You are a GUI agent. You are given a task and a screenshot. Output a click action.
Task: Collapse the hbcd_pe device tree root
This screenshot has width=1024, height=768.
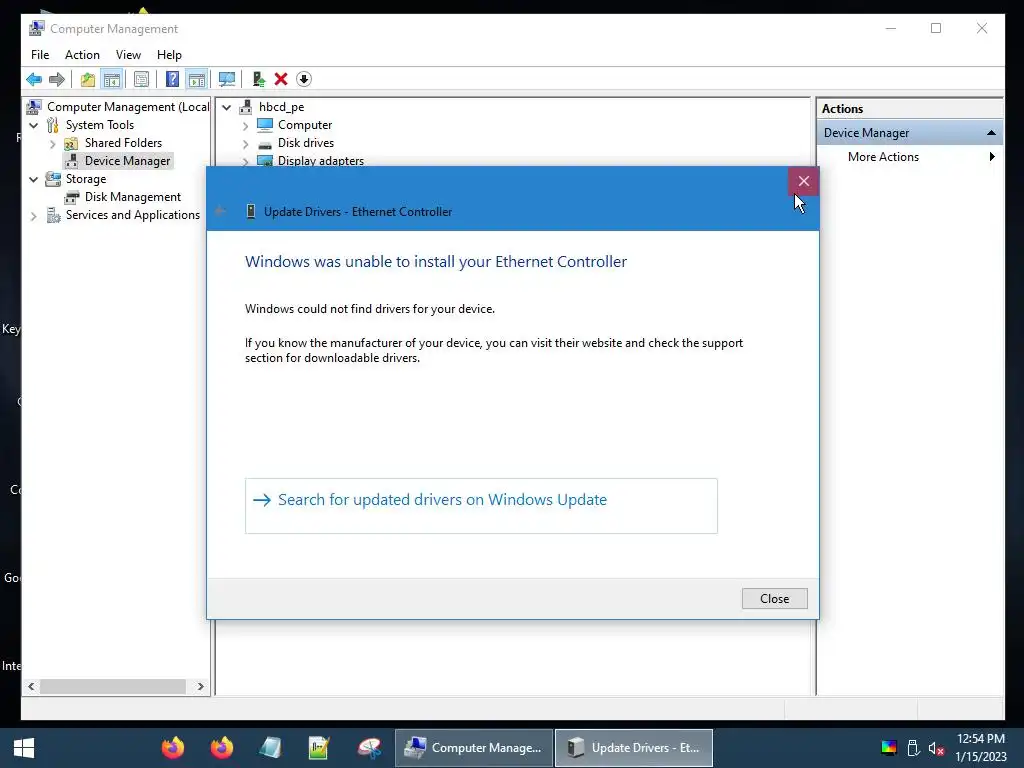pyautogui.click(x=227, y=107)
